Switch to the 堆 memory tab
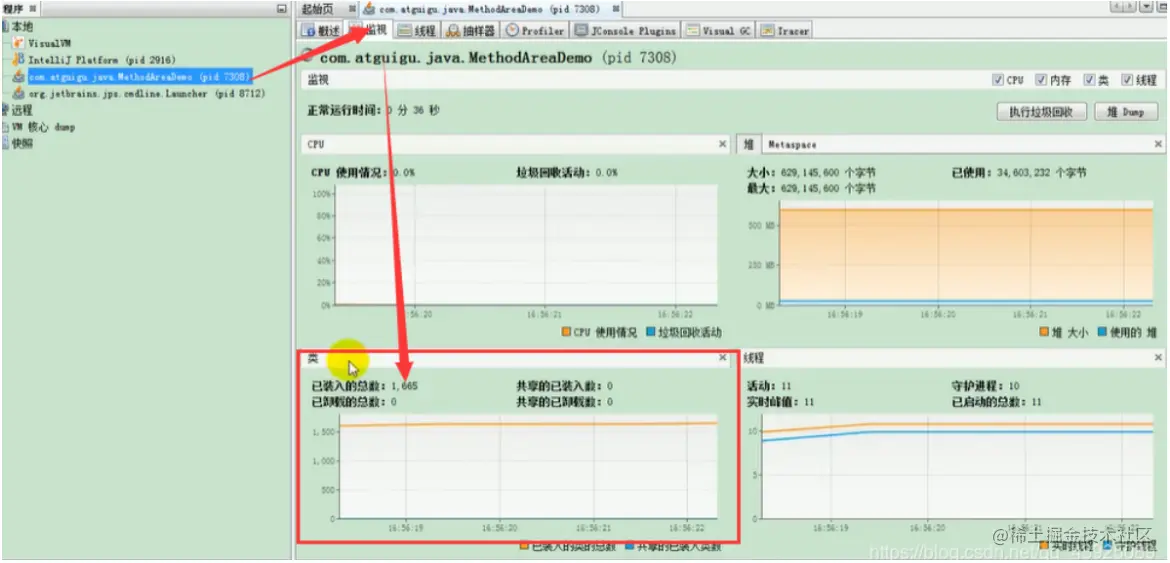Viewport: 1170px width, 563px height. coord(748,144)
